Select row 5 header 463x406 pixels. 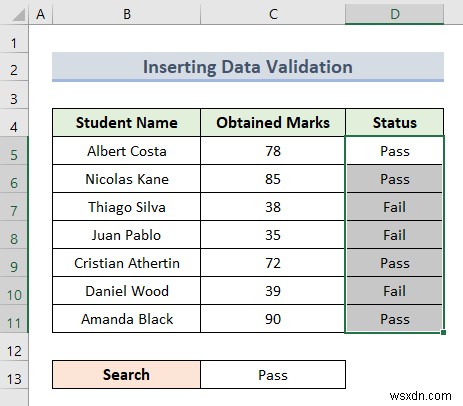click(x=14, y=155)
